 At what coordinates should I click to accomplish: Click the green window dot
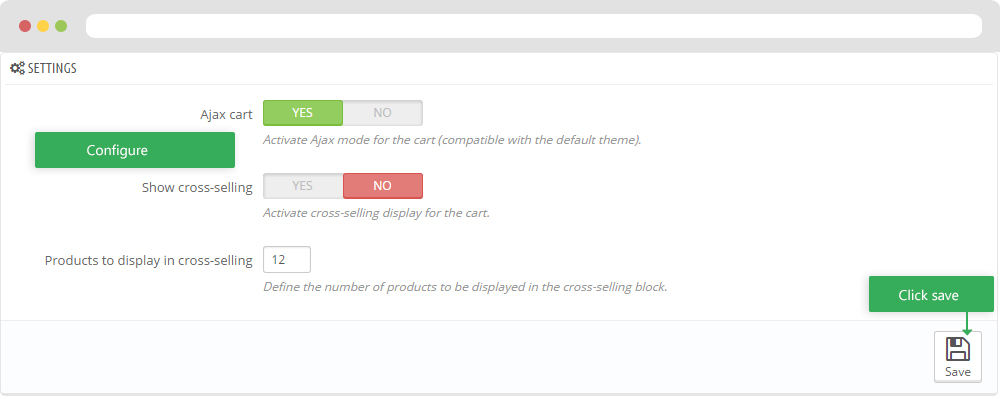(61, 26)
